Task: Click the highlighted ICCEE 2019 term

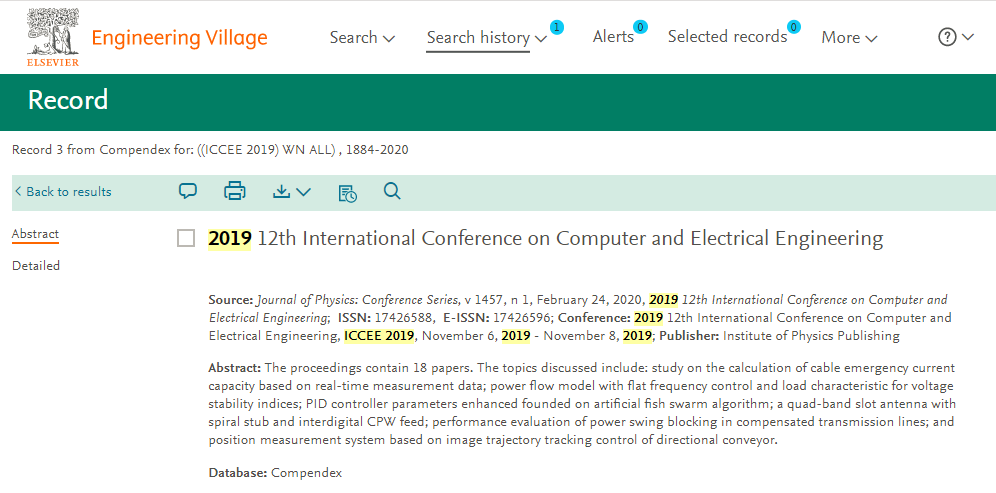Action: click(379, 336)
